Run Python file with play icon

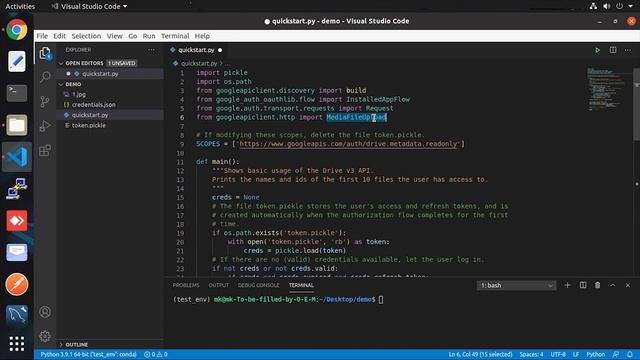pyautogui.click(x=597, y=50)
